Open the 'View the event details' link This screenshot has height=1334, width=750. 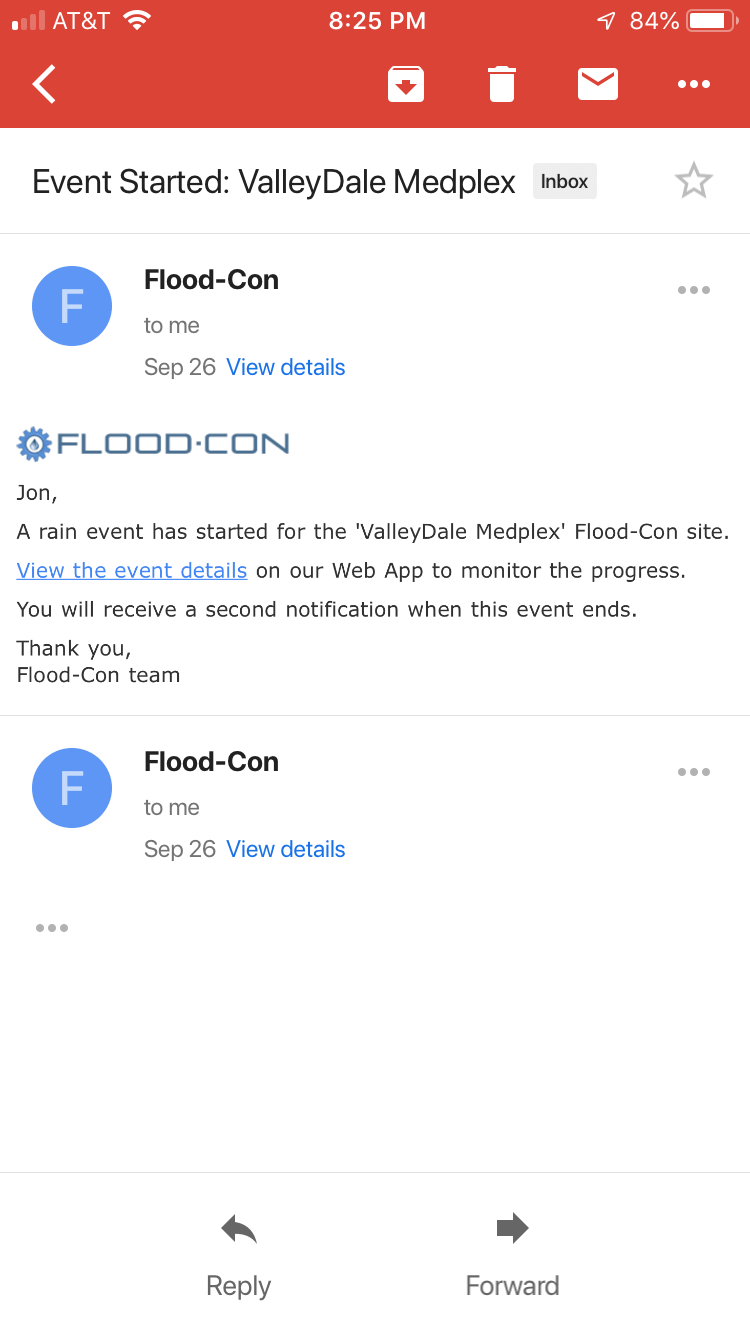click(132, 571)
